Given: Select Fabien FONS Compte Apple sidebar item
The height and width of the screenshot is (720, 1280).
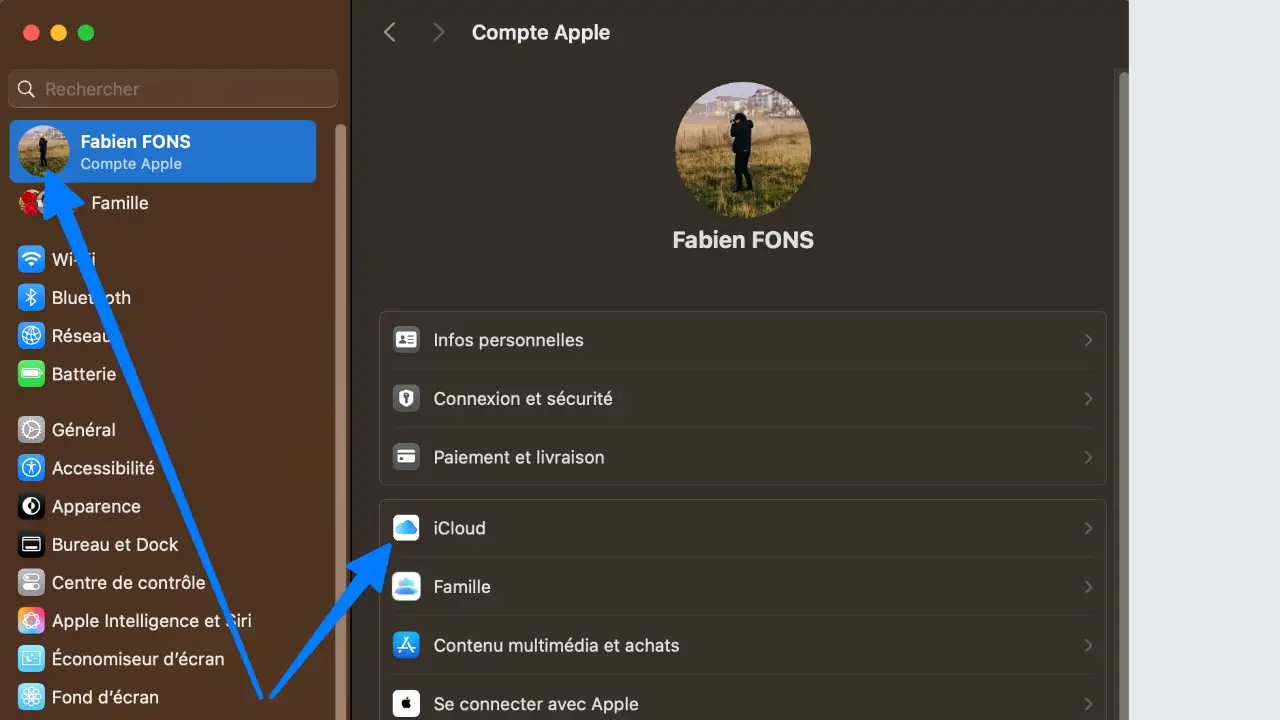Looking at the screenshot, I should pyautogui.click(x=163, y=152).
